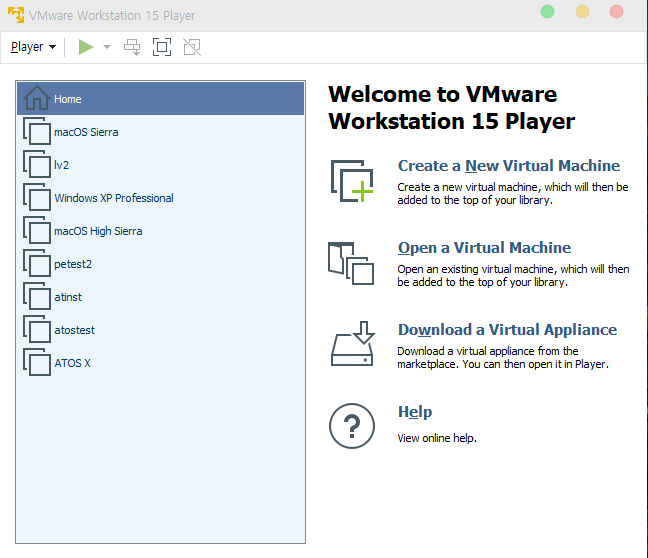The image size is (648, 558).
Task: Click the VM icon next to atinst
Action: (37, 296)
